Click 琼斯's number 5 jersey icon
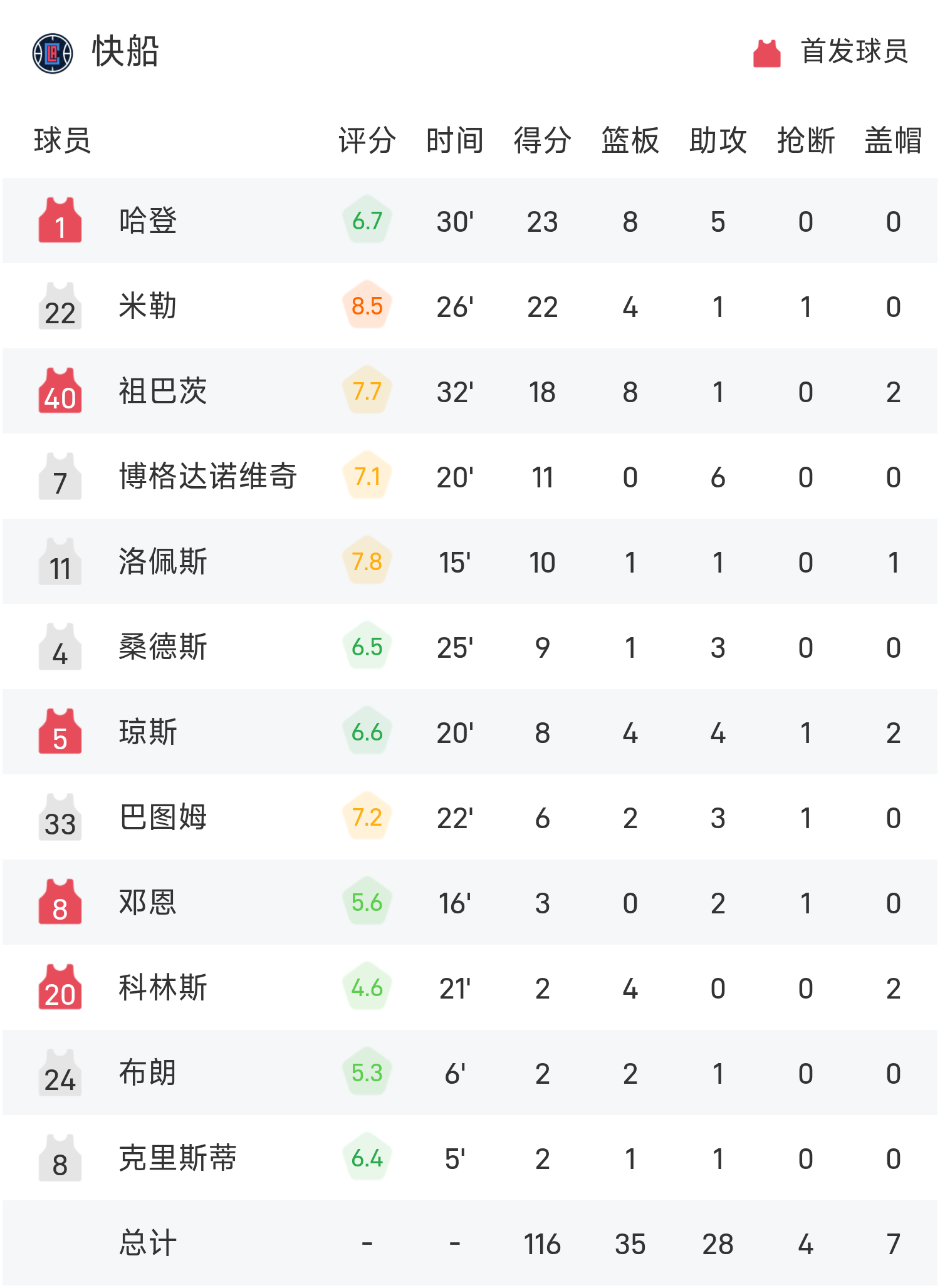The width and height of the screenshot is (940, 1288). [60, 732]
